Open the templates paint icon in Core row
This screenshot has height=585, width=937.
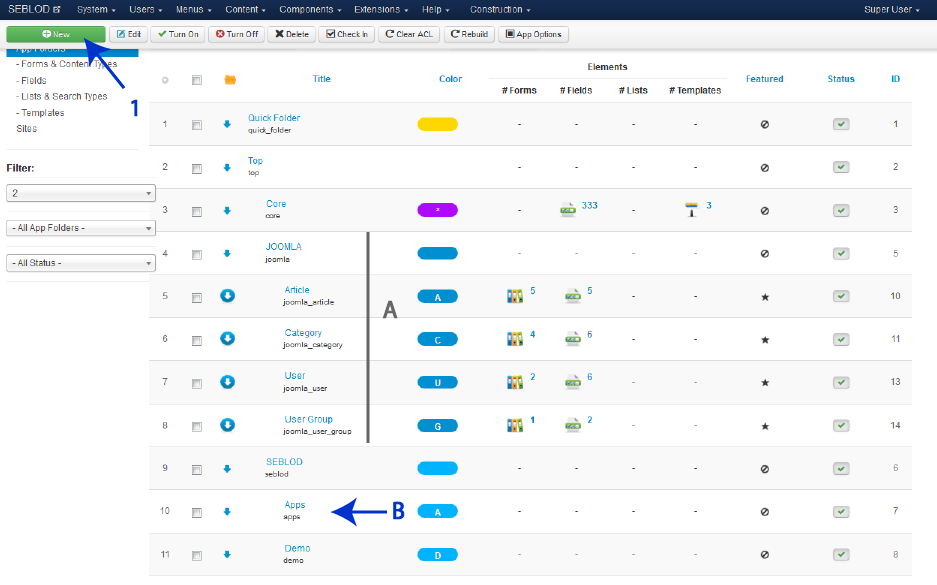click(691, 210)
